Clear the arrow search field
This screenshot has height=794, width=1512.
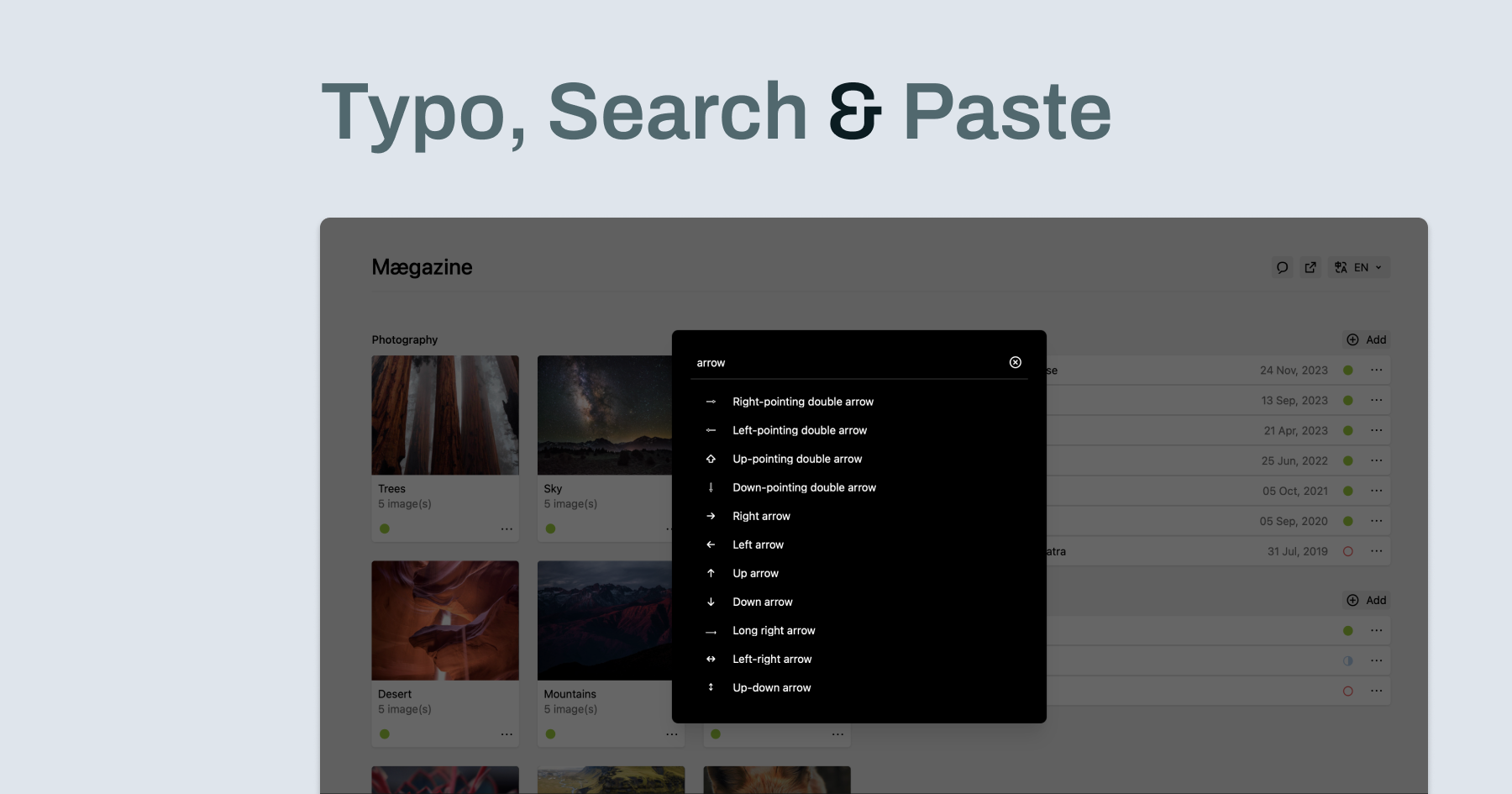pos(1015,362)
